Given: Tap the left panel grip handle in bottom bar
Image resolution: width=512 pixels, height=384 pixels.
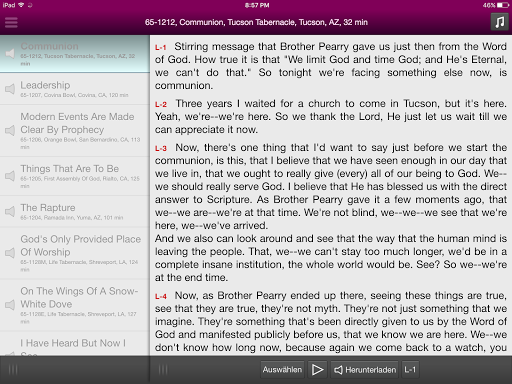Looking at the screenshot, I should point(13,370).
